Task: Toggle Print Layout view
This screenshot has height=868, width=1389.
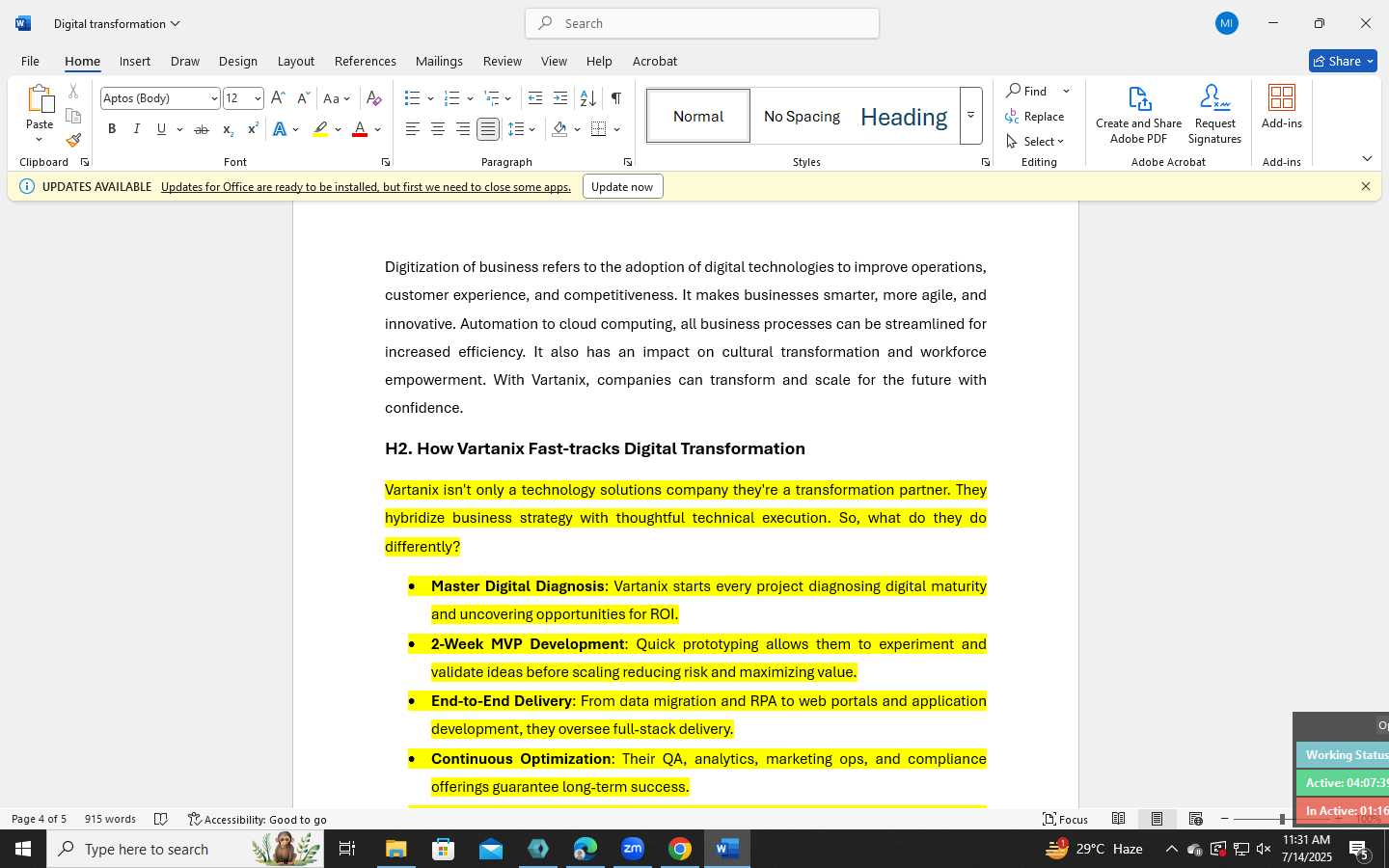Action: 1157,819
